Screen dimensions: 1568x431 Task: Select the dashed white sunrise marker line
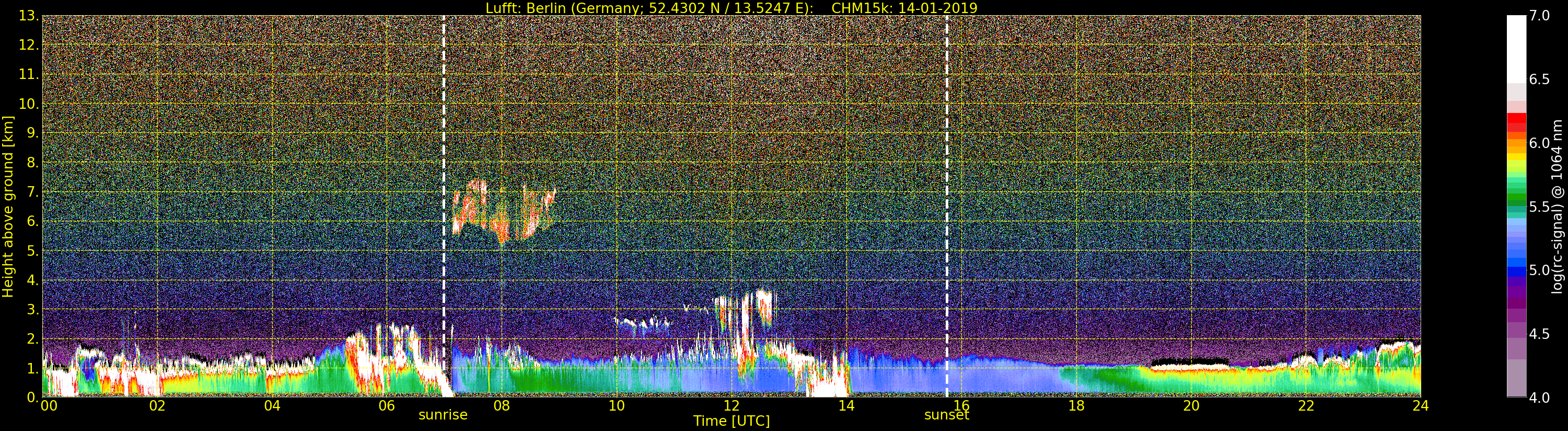click(444, 206)
